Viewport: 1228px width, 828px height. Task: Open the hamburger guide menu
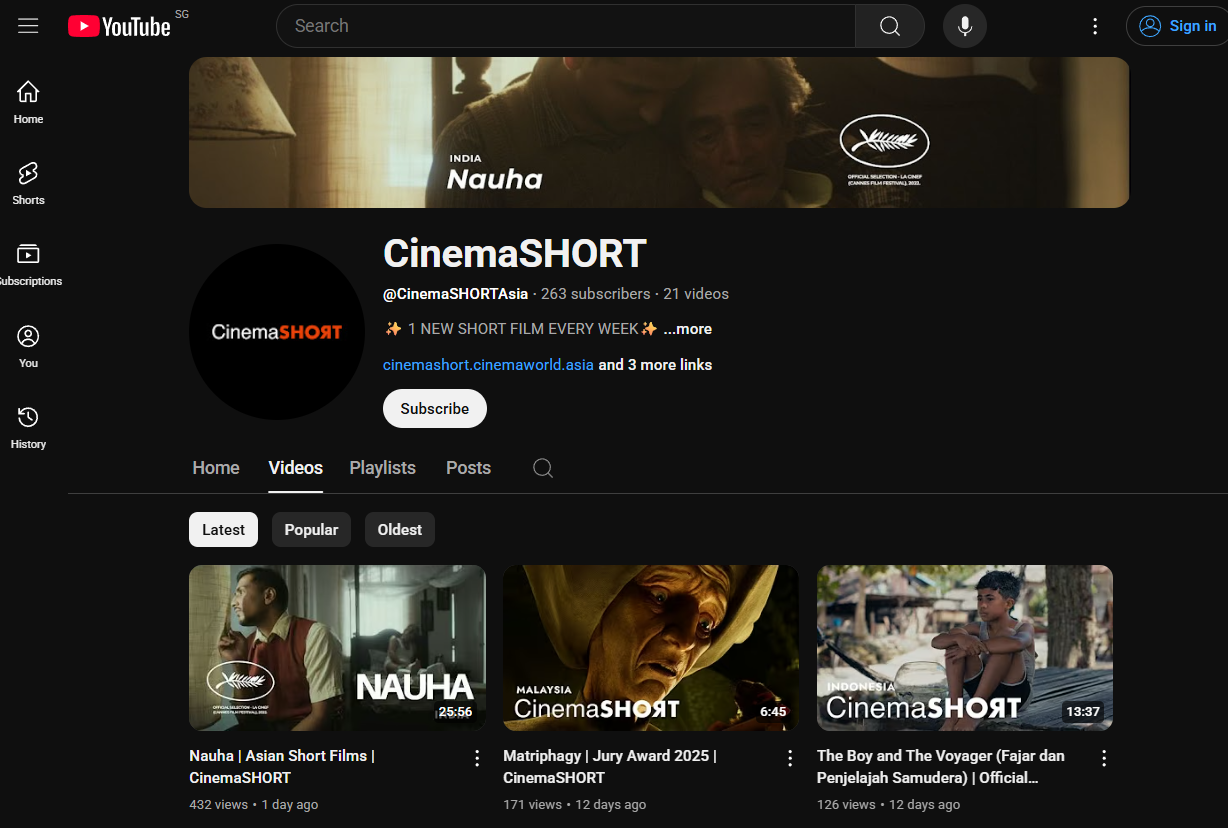28,26
